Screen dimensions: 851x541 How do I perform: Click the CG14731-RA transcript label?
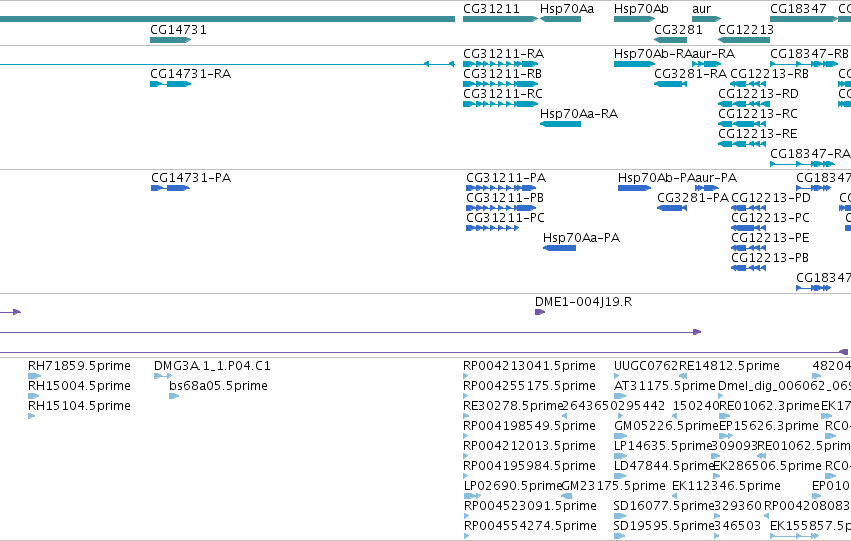pyautogui.click(x=190, y=74)
